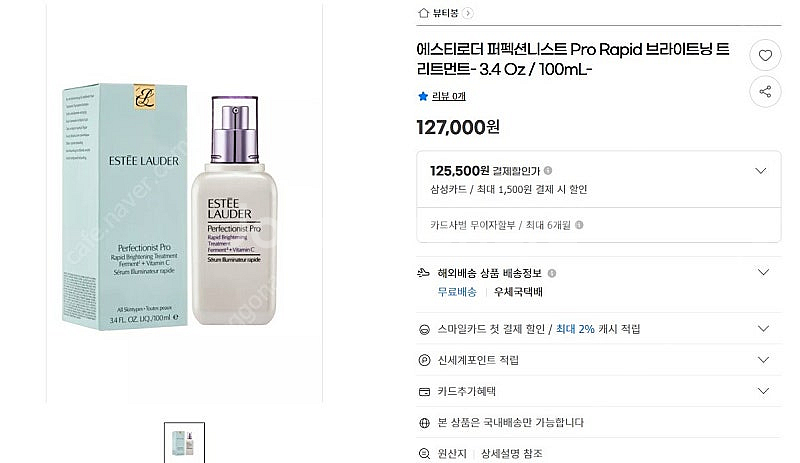Click info icon next to 결제할인가

[548, 171]
